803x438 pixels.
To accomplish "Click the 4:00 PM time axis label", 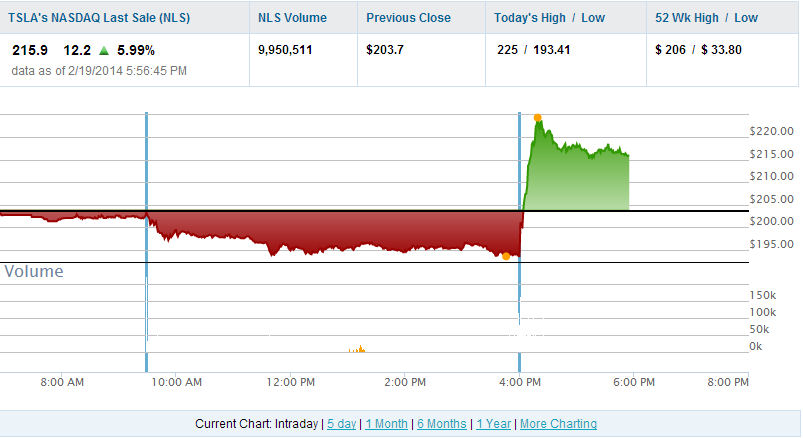I will tap(520, 382).
